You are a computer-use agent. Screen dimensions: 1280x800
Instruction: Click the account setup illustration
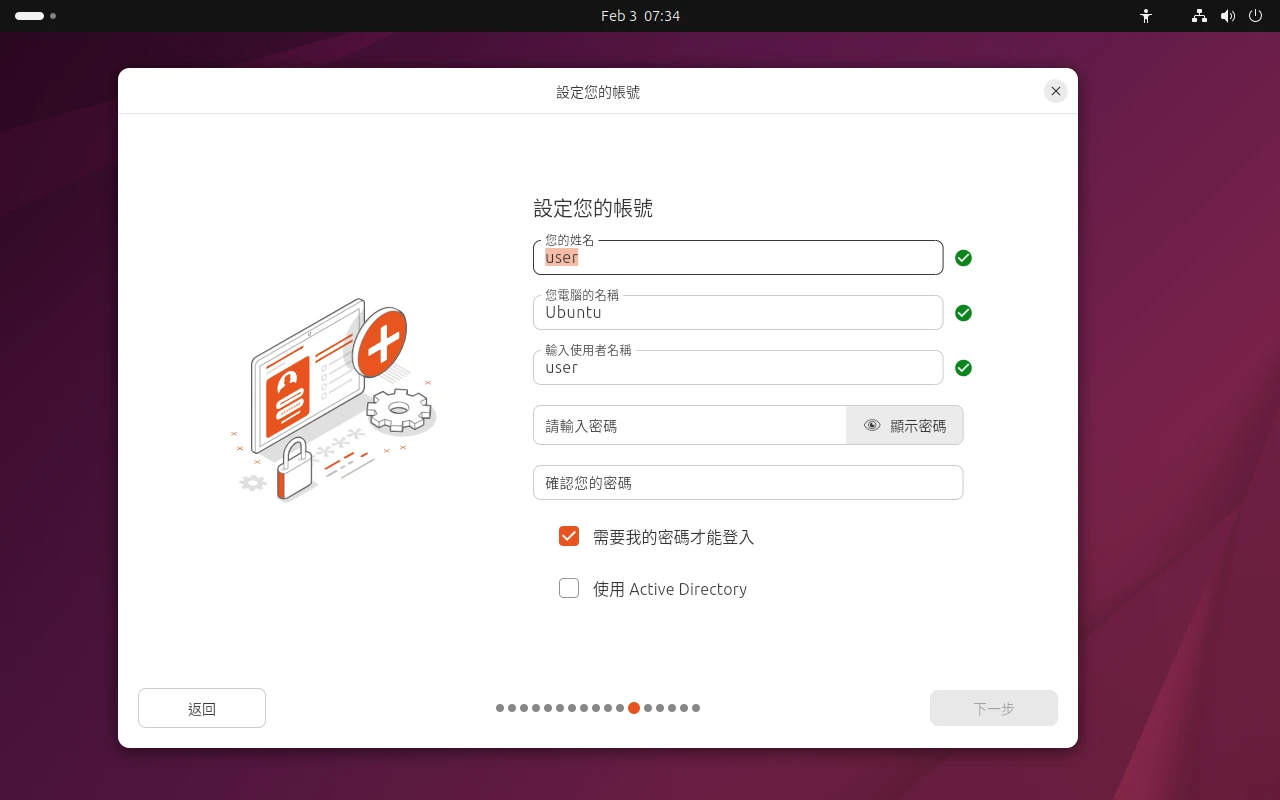point(334,402)
